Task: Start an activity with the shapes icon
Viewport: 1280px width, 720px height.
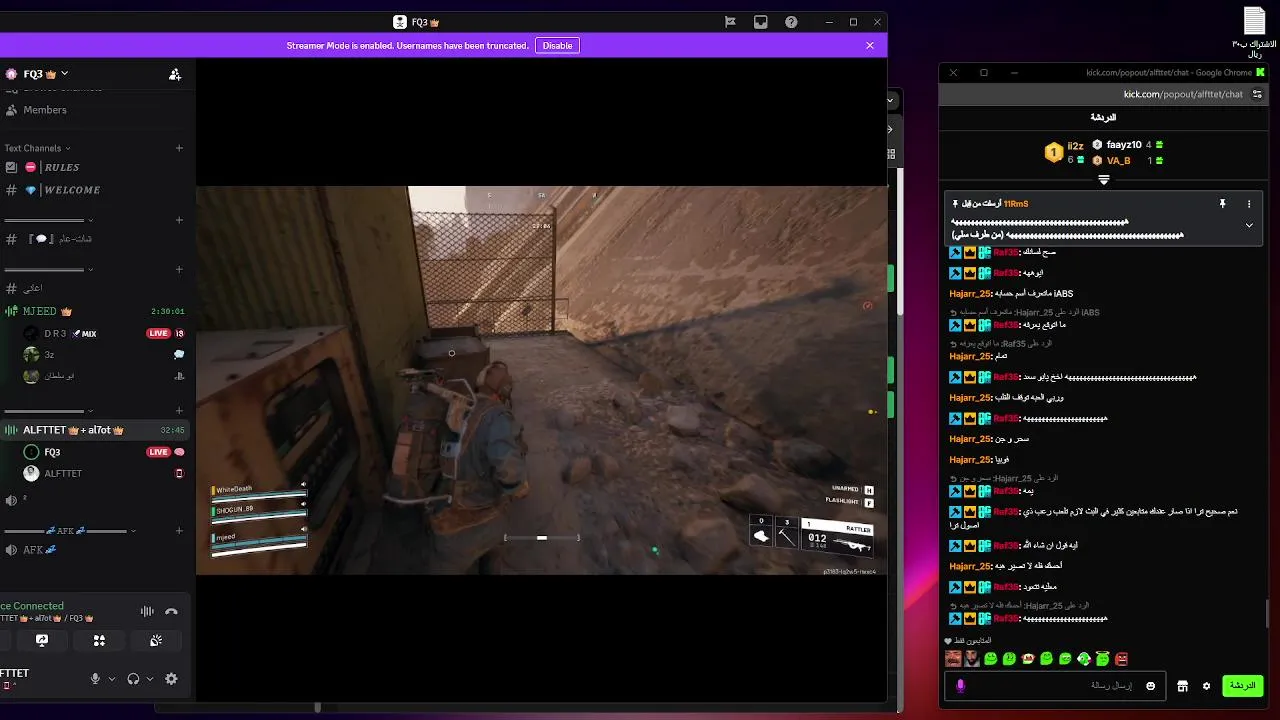Action: coord(99,640)
